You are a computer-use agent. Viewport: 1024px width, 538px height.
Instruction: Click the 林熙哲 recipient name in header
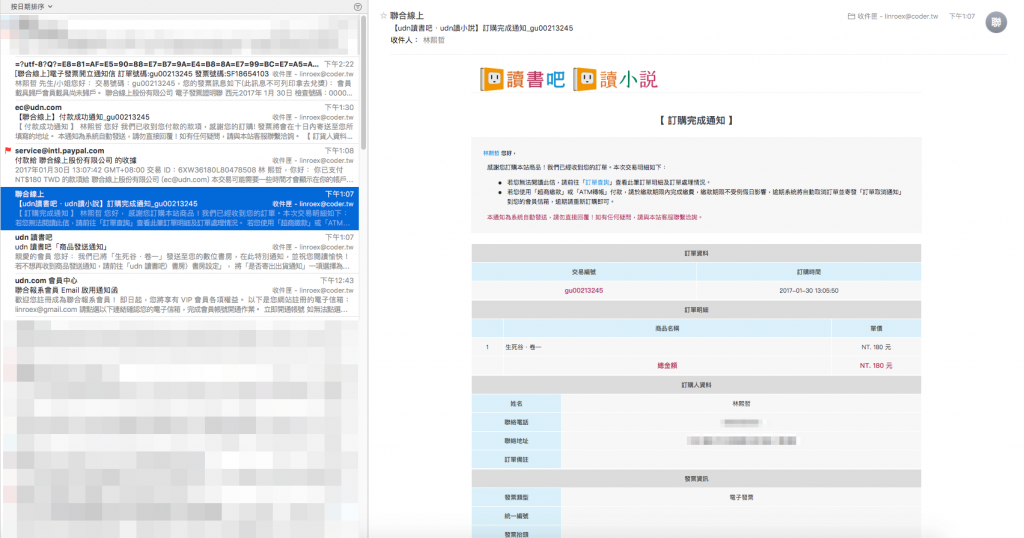pos(434,40)
